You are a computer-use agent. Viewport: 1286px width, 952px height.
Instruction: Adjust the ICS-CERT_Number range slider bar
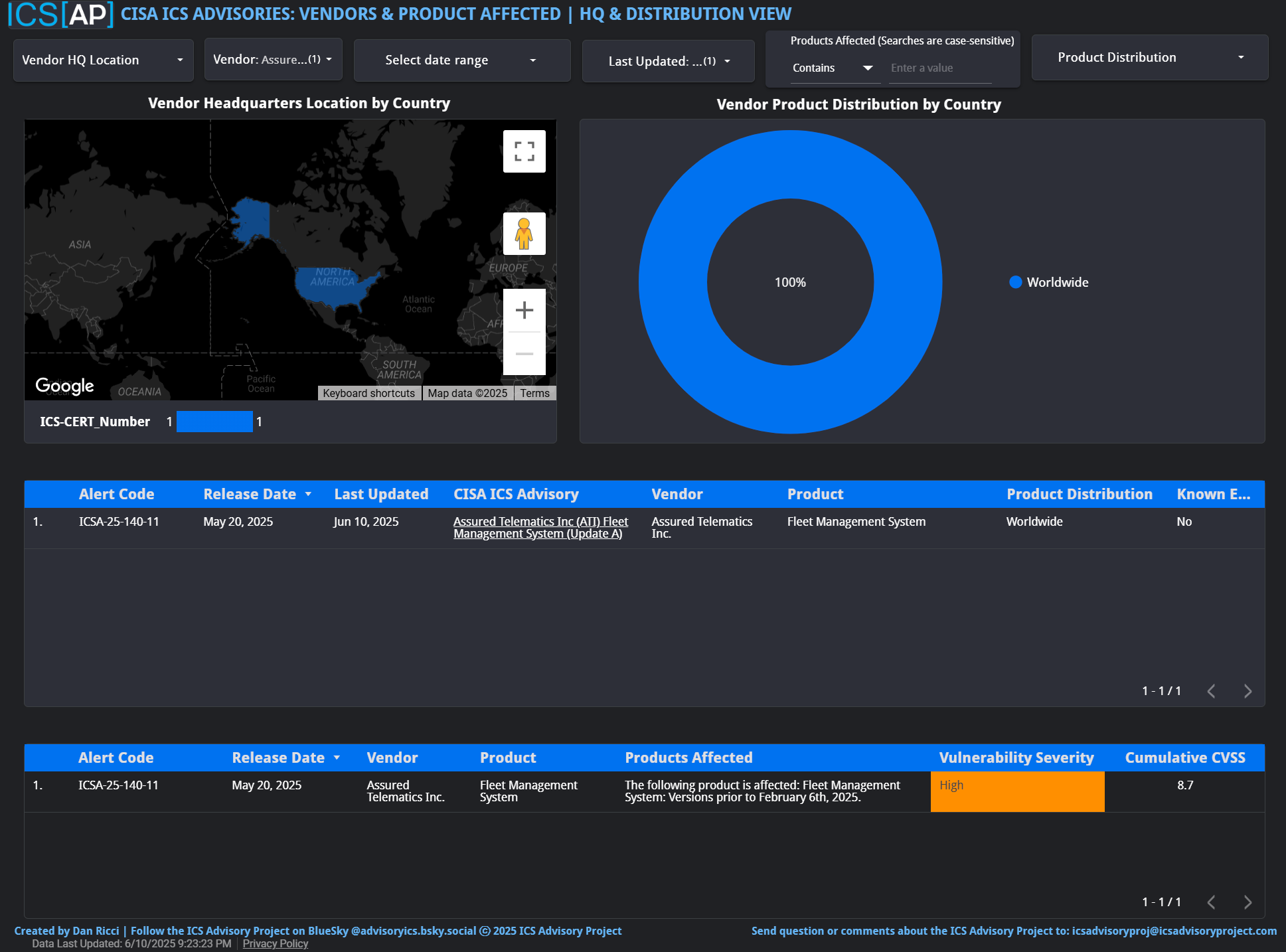[214, 422]
